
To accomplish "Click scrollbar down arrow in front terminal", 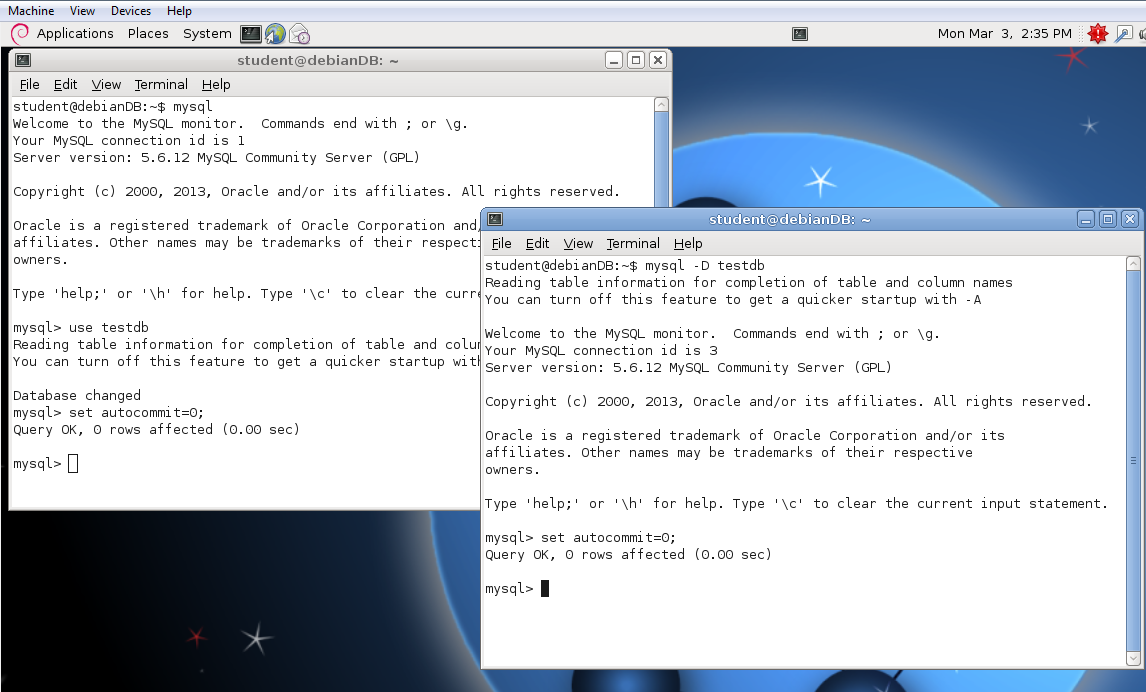I will coord(1134,658).
